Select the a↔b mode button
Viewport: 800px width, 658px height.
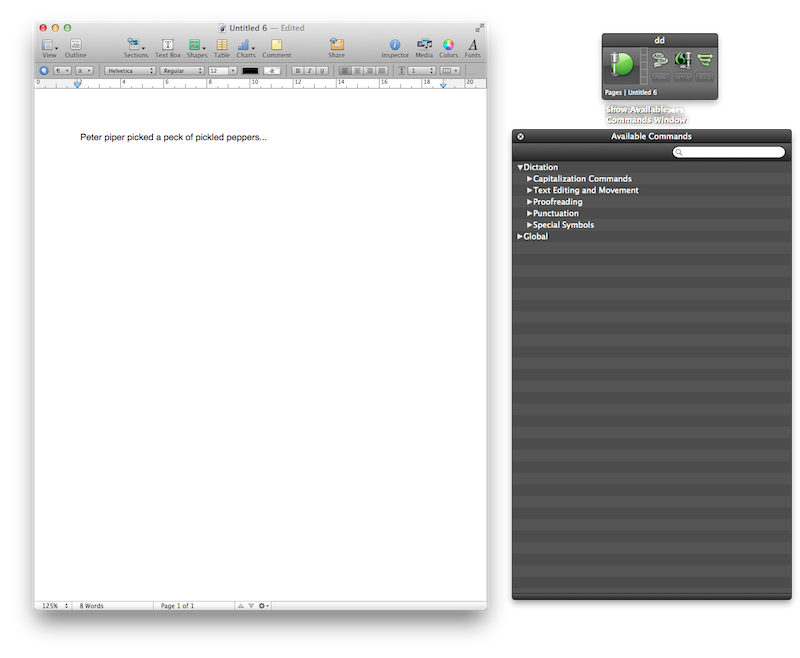tap(683, 77)
